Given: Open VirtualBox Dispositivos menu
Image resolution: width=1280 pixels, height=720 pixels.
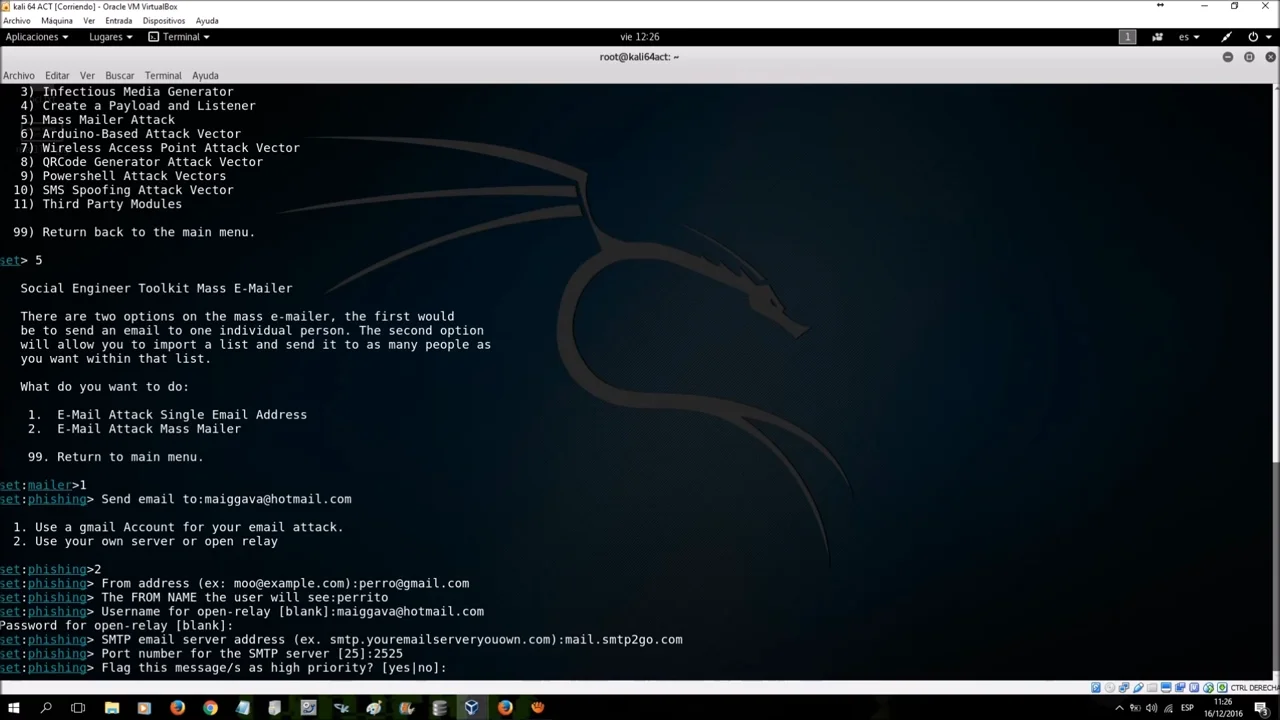Looking at the screenshot, I should point(164,20).
